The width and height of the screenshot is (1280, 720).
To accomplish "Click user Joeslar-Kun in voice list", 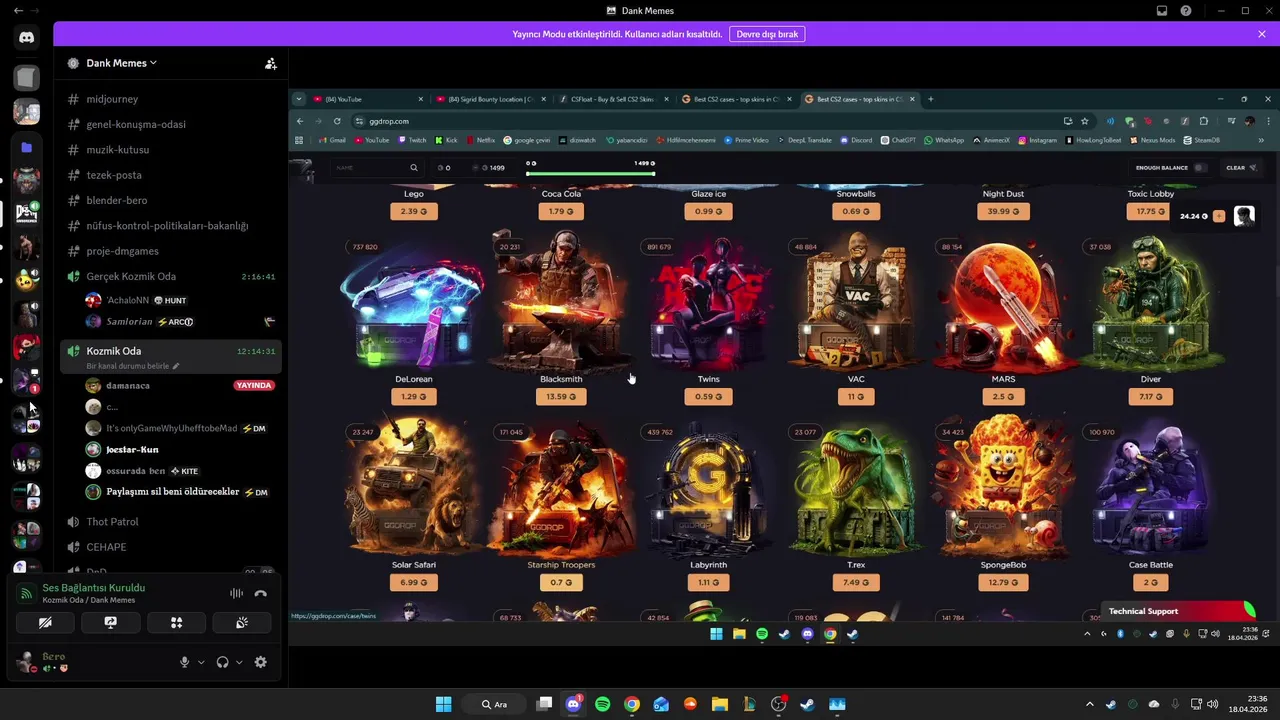I will (133, 450).
